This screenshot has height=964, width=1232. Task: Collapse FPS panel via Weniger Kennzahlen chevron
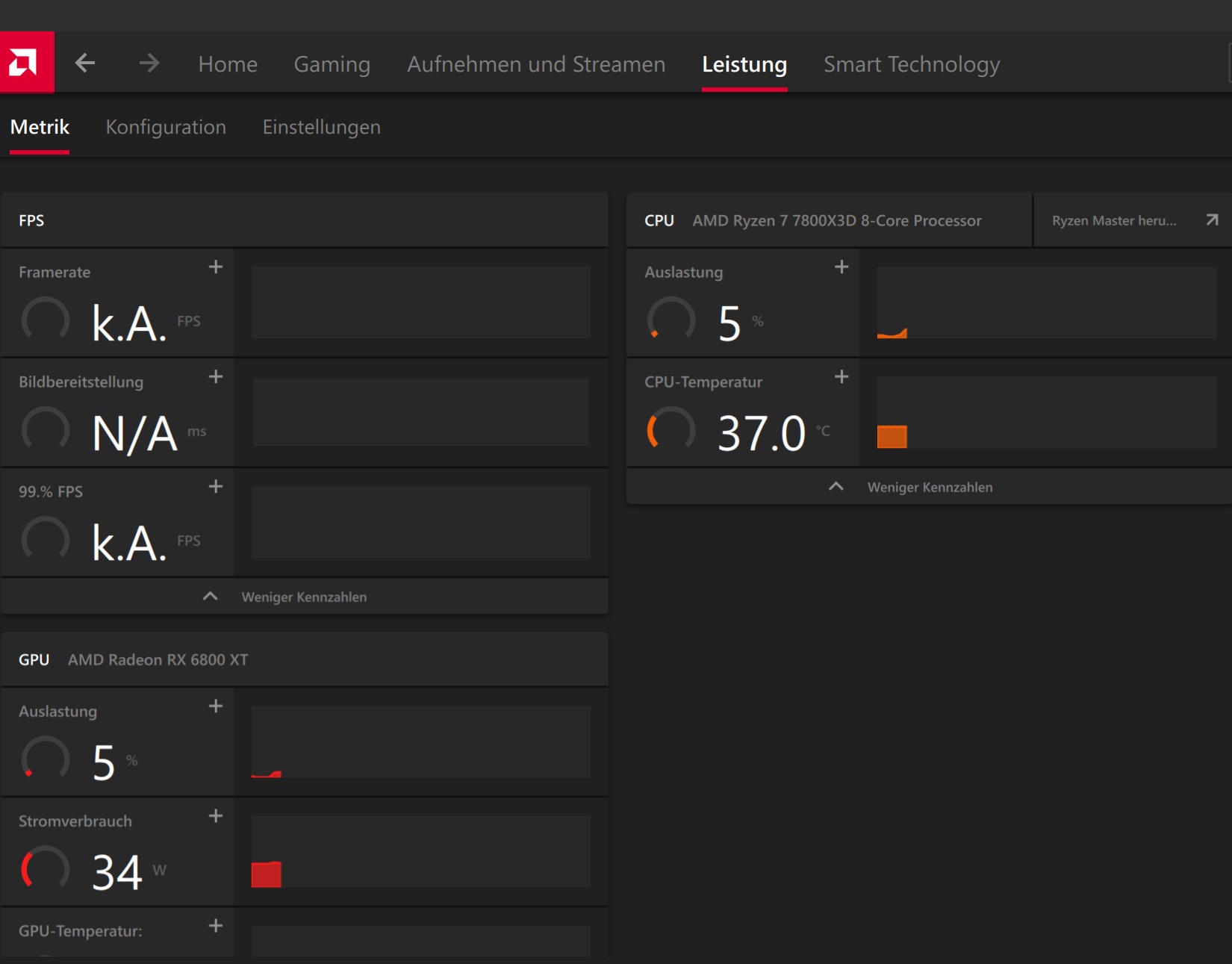(x=211, y=596)
